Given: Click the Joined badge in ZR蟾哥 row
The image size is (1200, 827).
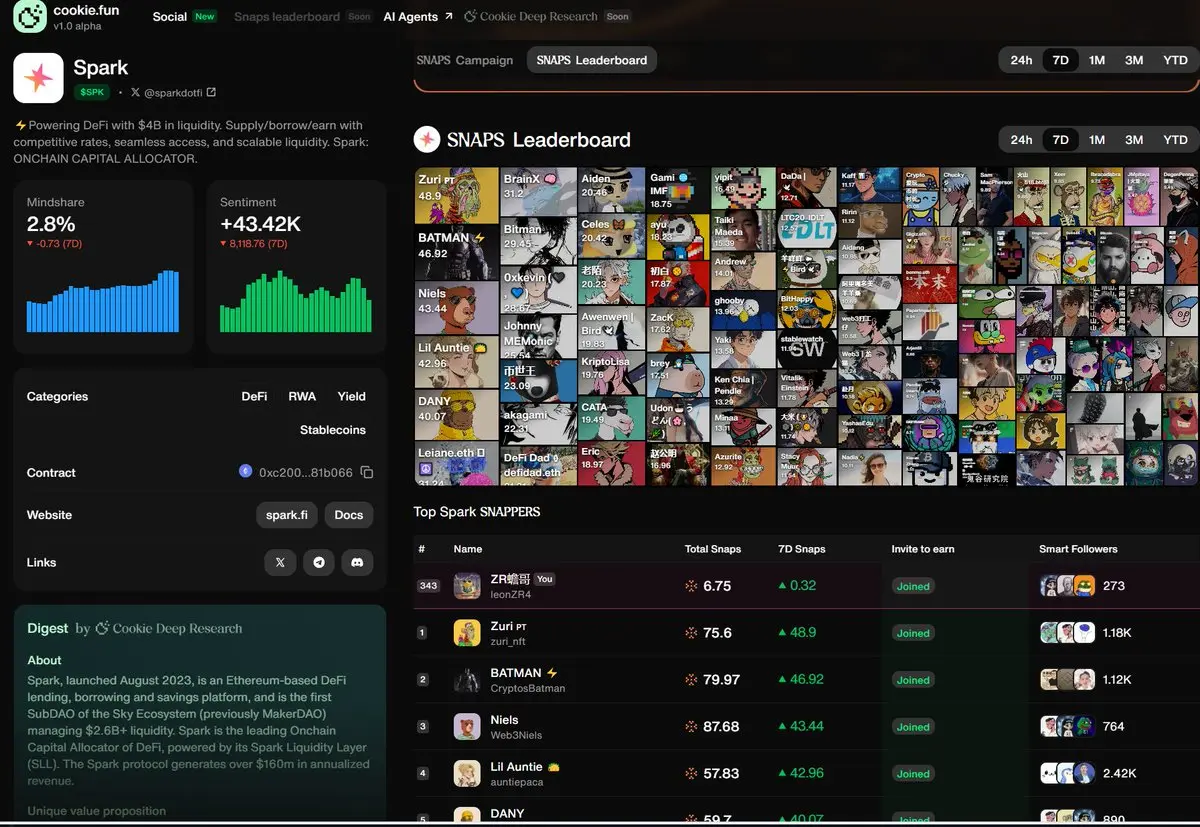Looking at the screenshot, I should point(913,586).
